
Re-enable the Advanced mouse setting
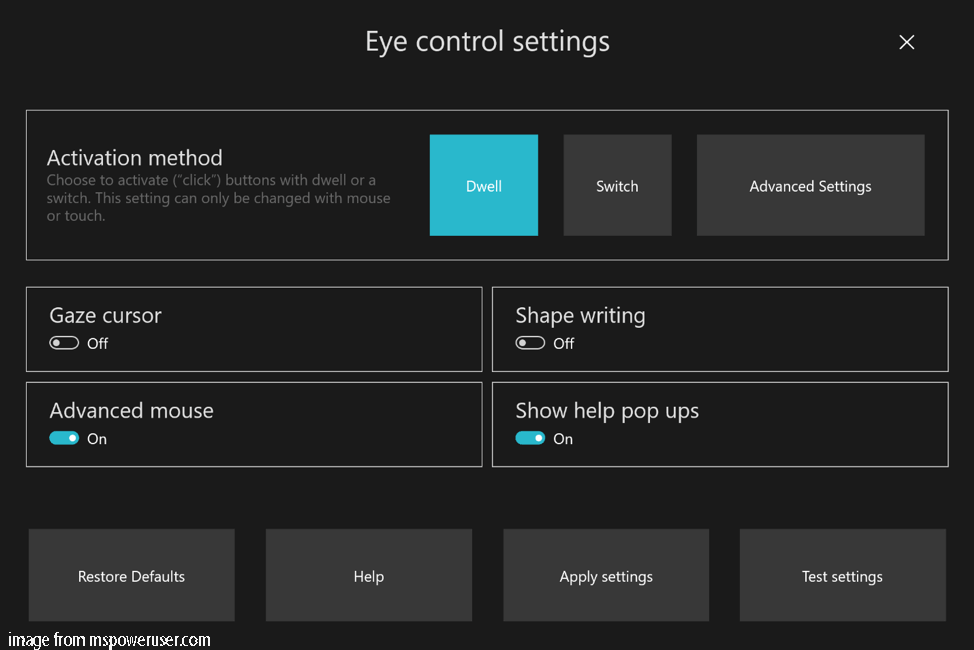(x=63, y=438)
